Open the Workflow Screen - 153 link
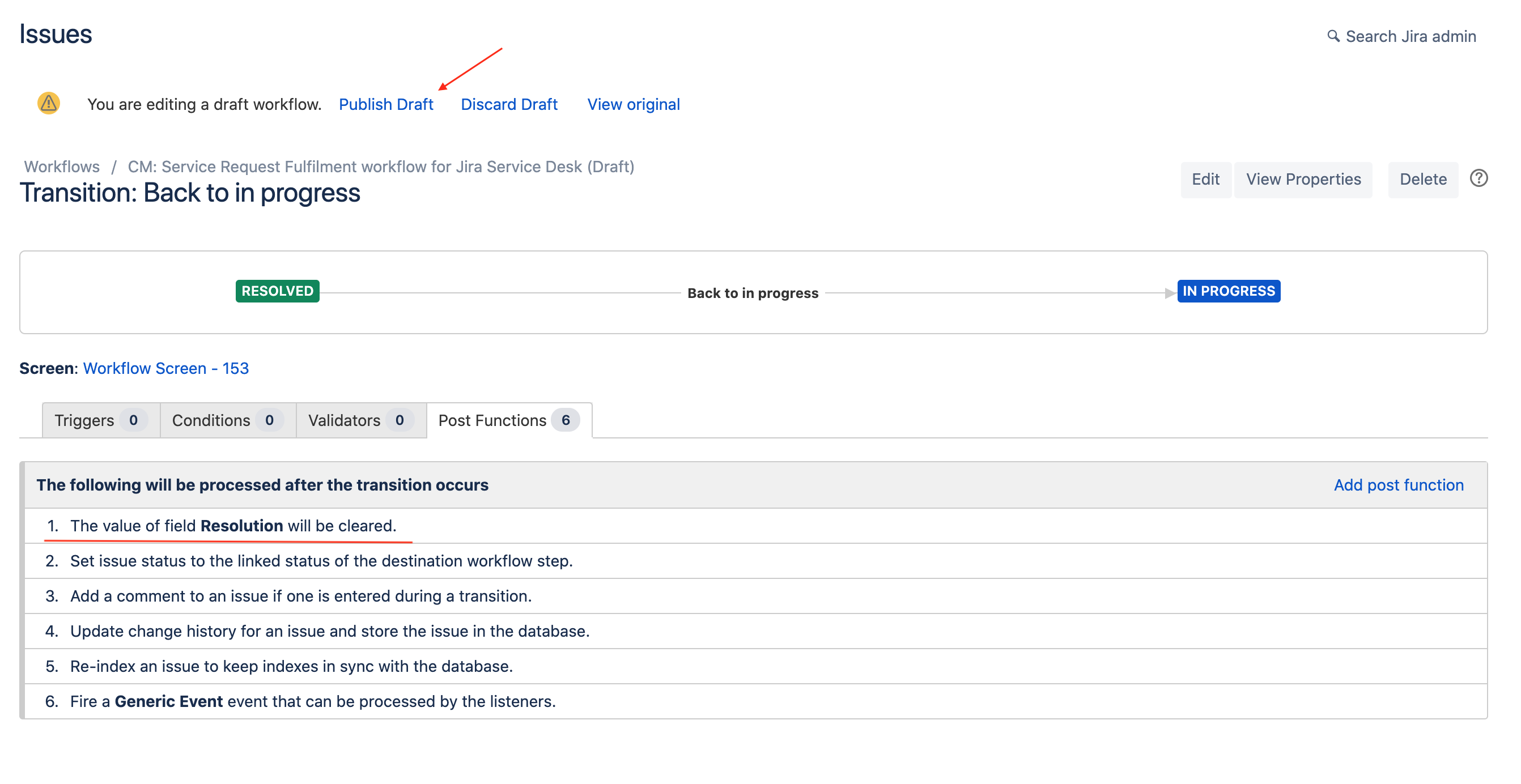 [x=165, y=368]
